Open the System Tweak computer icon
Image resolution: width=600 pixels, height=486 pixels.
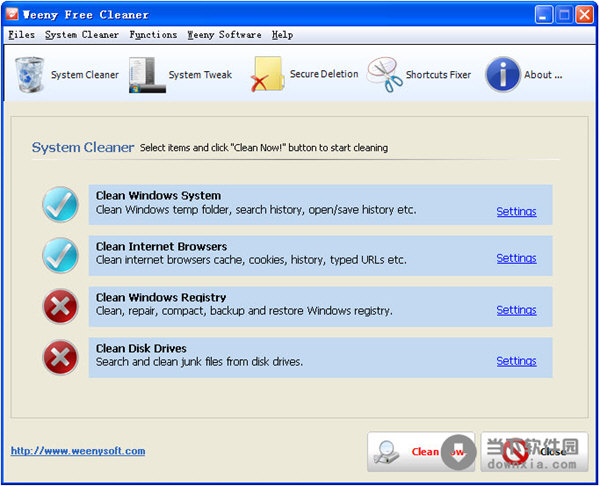click(x=147, y=75)
